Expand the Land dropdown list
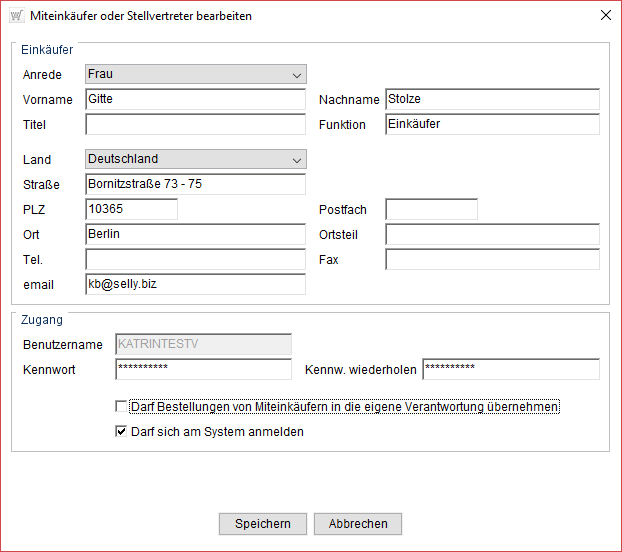This screenshot has width=622, height=552. coord(196,159)
